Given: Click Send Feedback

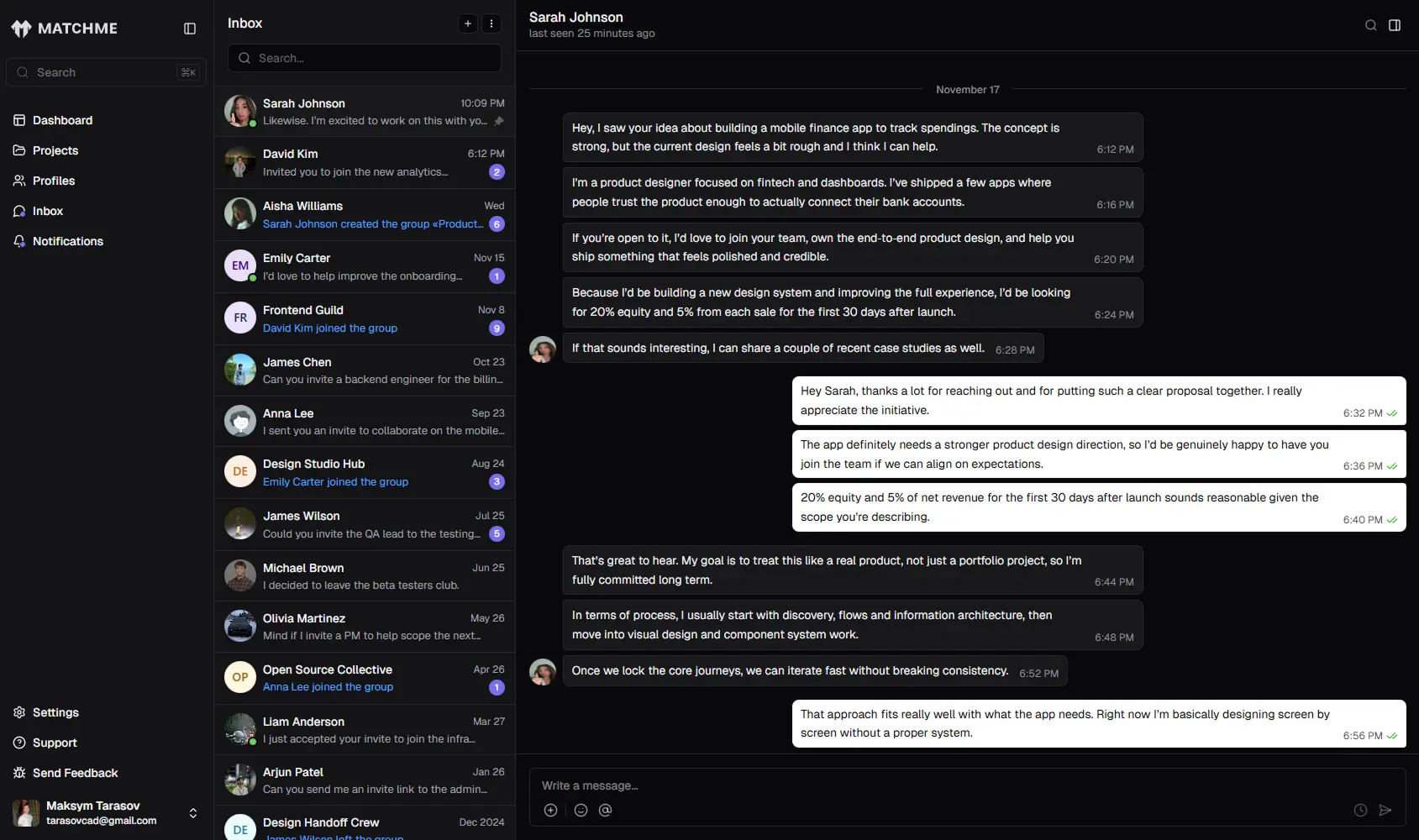Looking at the screenshot, I should [76, 773].
